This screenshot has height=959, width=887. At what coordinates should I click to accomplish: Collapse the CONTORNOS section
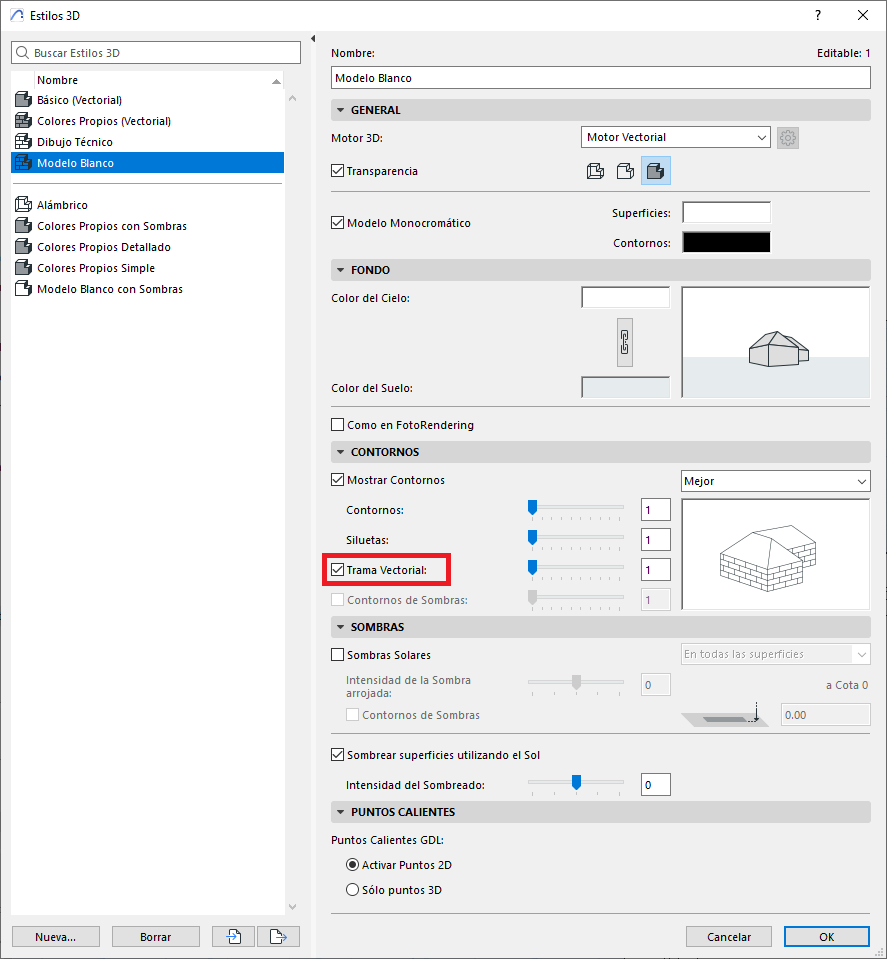[341, 452]
